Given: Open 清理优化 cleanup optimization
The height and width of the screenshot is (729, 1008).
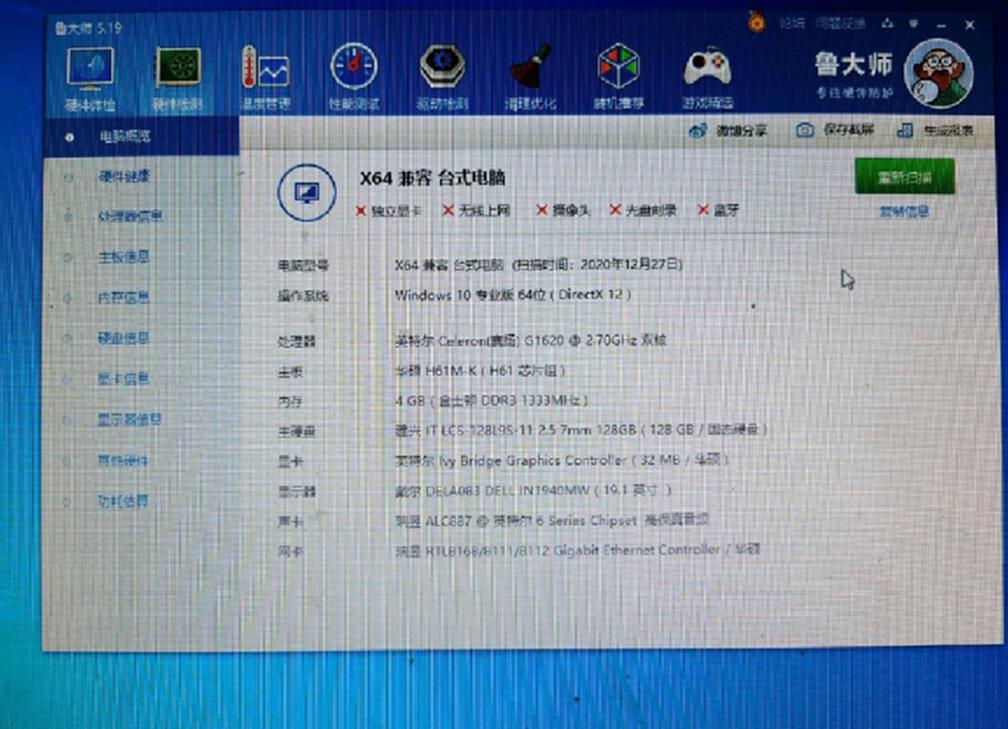Looking at the screenshot, I should [x=530, y=77].
